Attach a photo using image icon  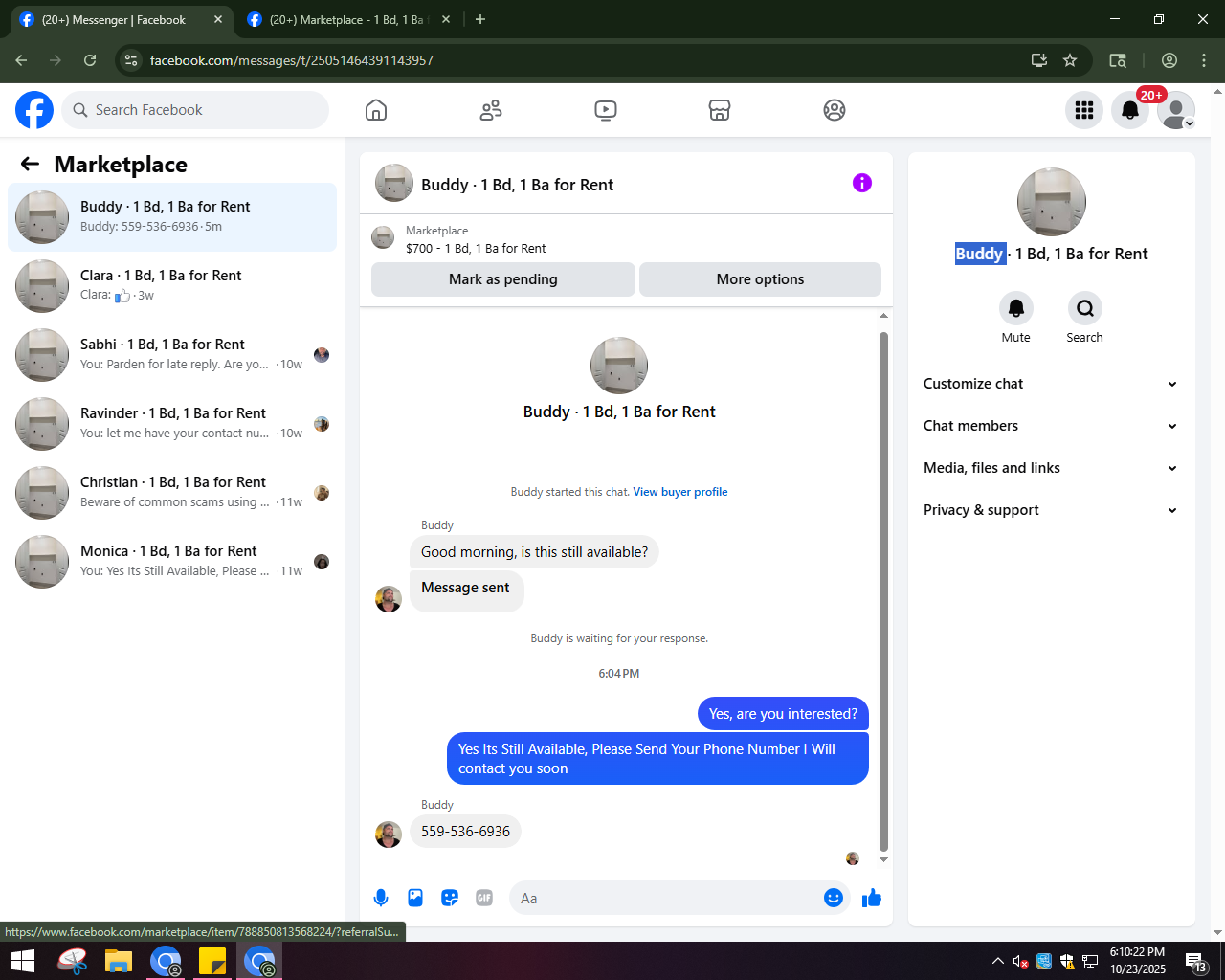(415, 898)
